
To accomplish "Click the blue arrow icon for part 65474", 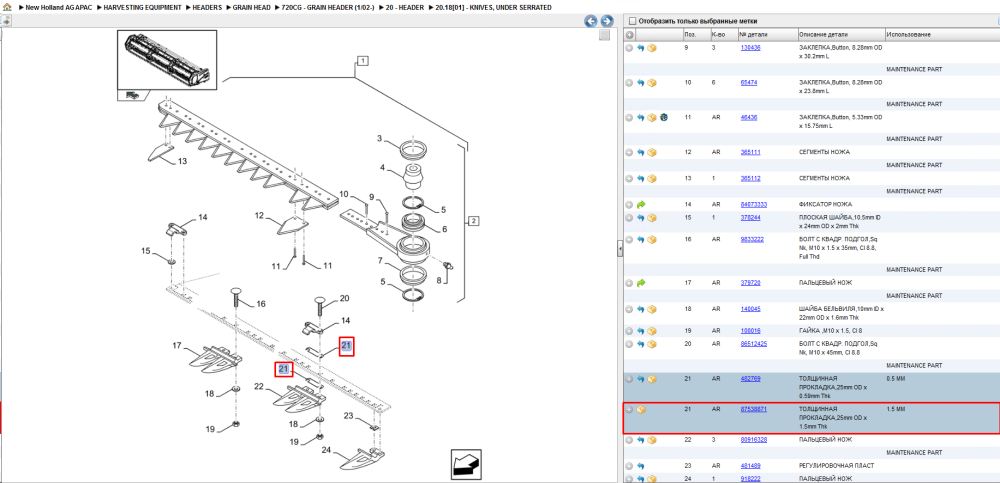I will coord(641,83).
